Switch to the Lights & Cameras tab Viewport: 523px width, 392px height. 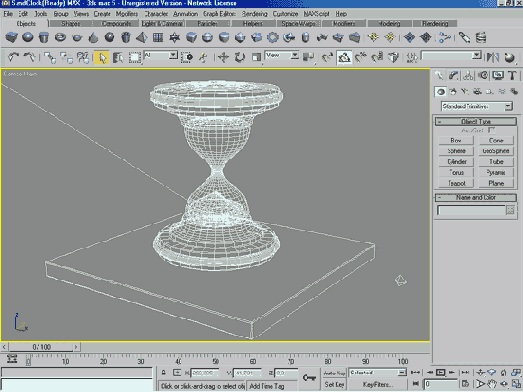click(162, 24)
